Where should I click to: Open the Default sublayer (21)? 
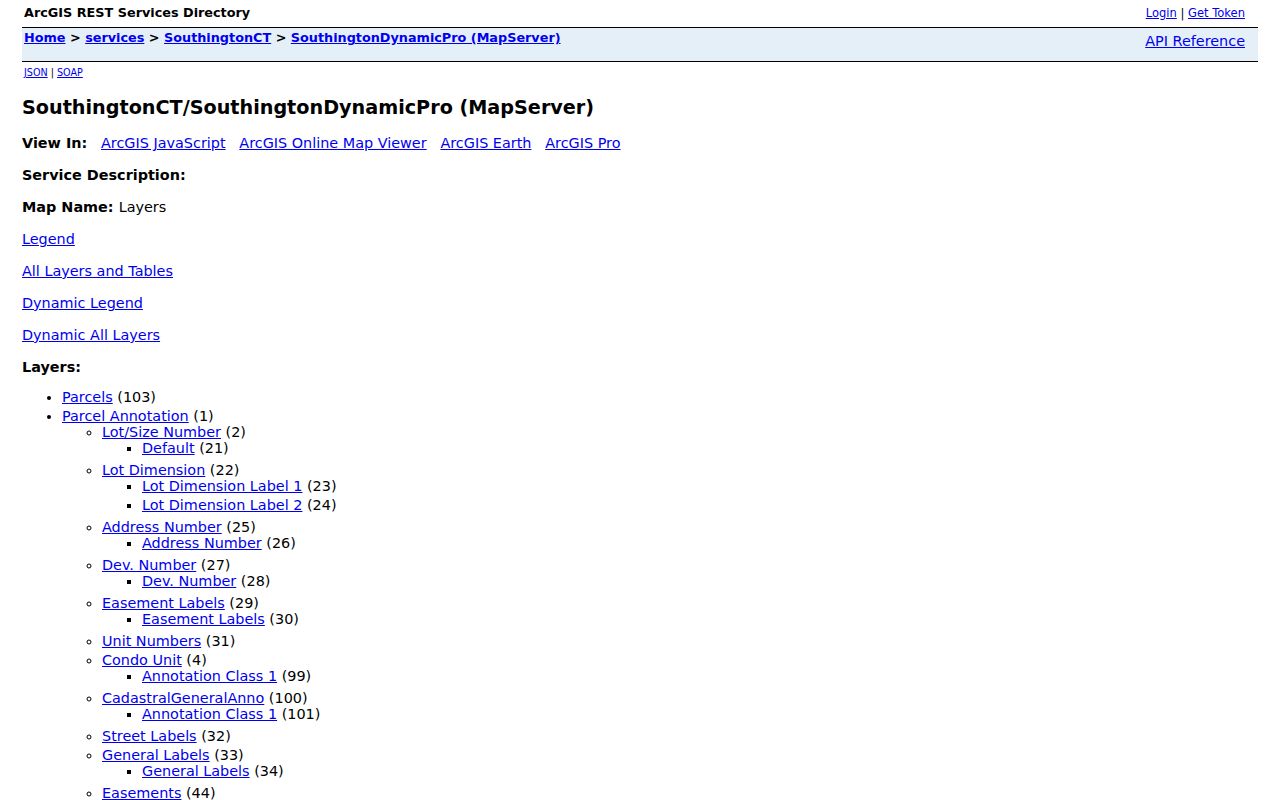tap(168, 448)
